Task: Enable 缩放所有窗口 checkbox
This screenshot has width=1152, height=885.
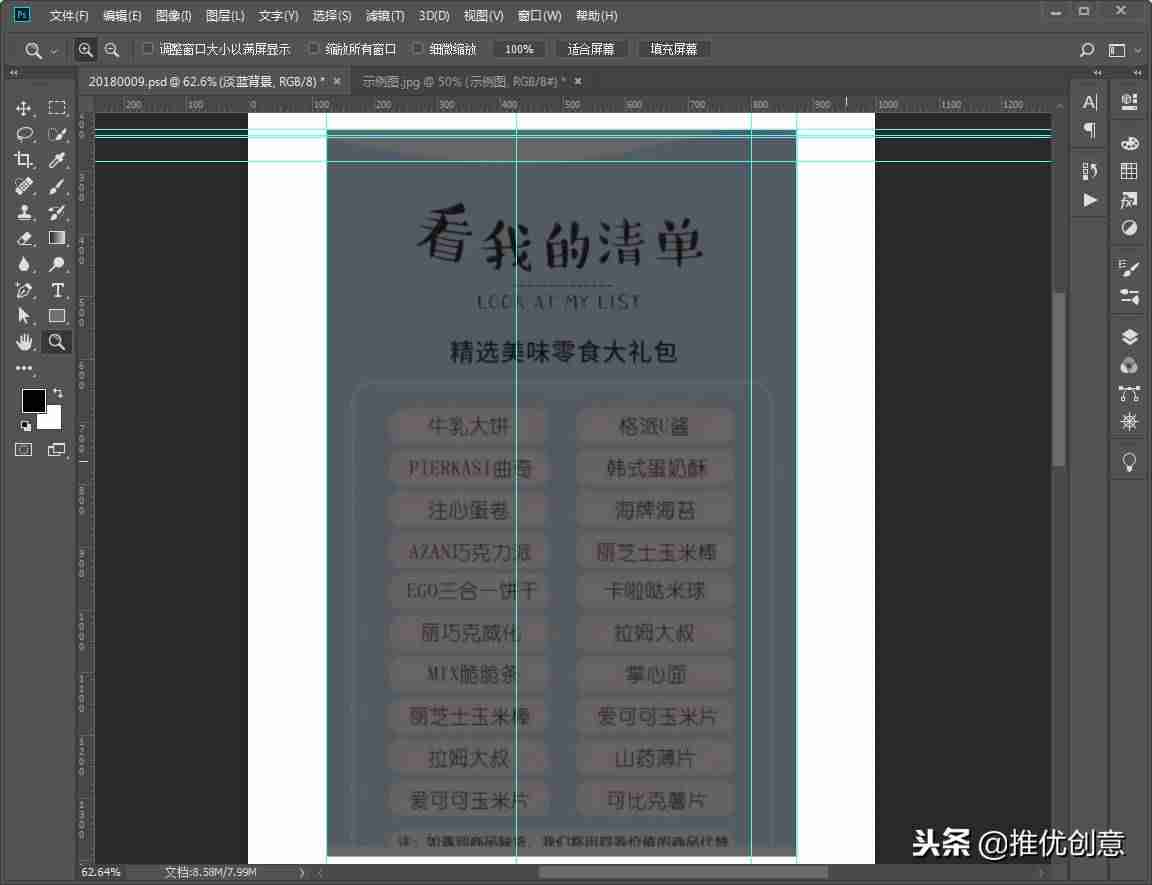Action: pyautogui.click(x=314, y=48)
